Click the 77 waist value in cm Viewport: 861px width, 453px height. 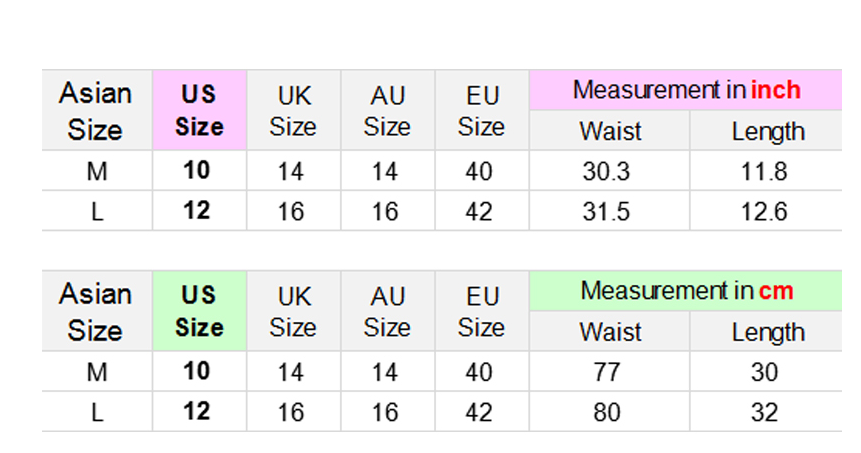point(606,372)
